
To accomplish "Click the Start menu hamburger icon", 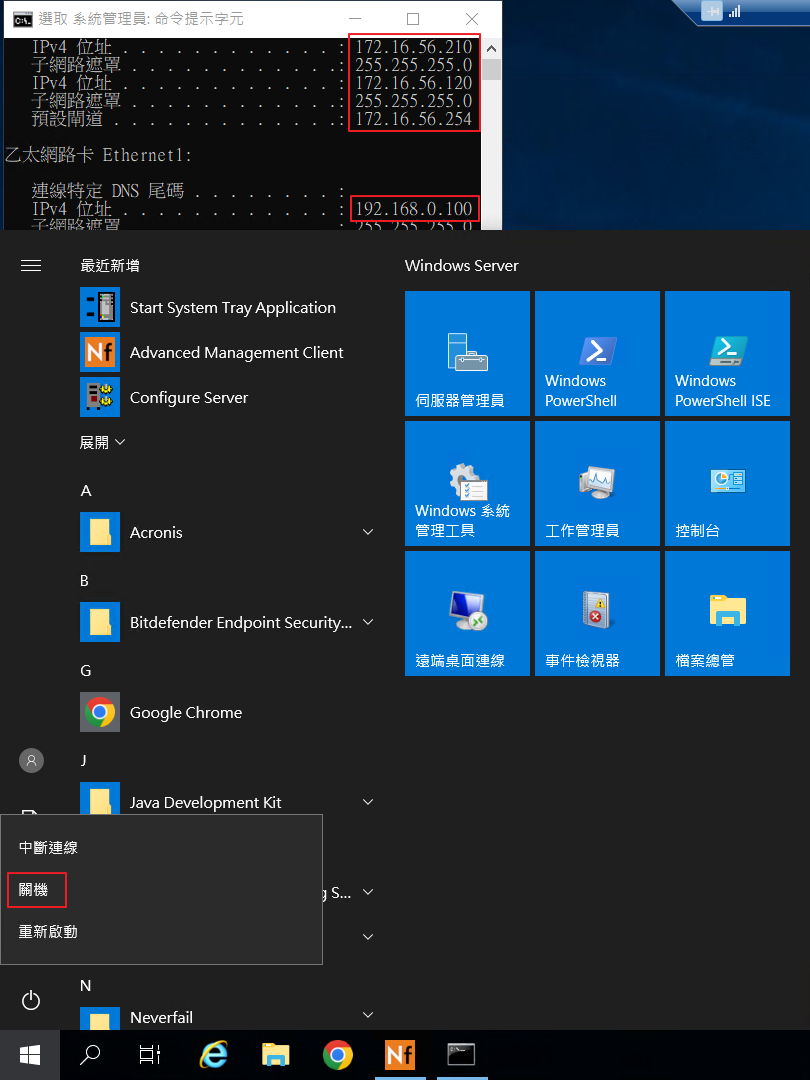I will [31, 266].
